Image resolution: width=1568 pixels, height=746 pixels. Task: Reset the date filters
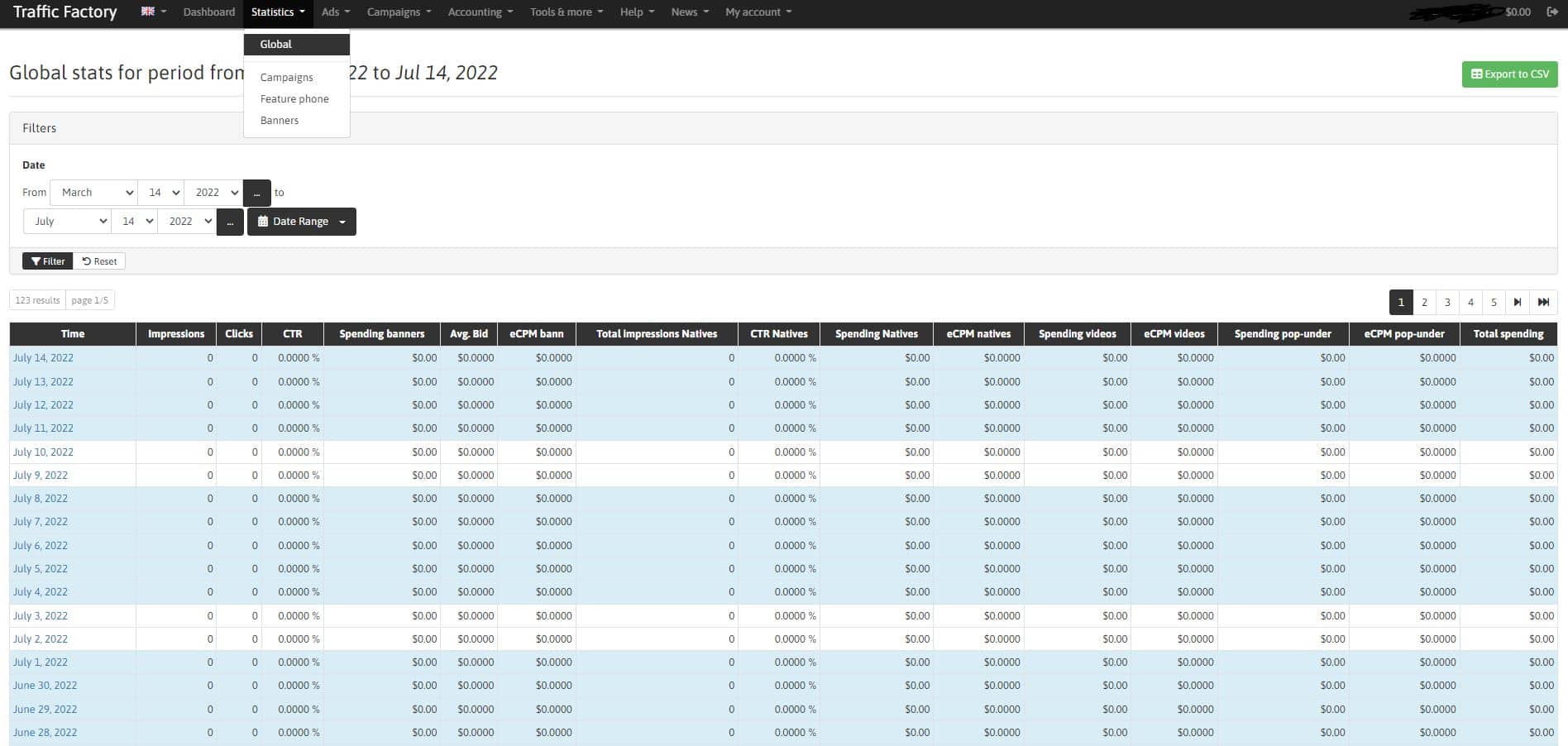99,261
